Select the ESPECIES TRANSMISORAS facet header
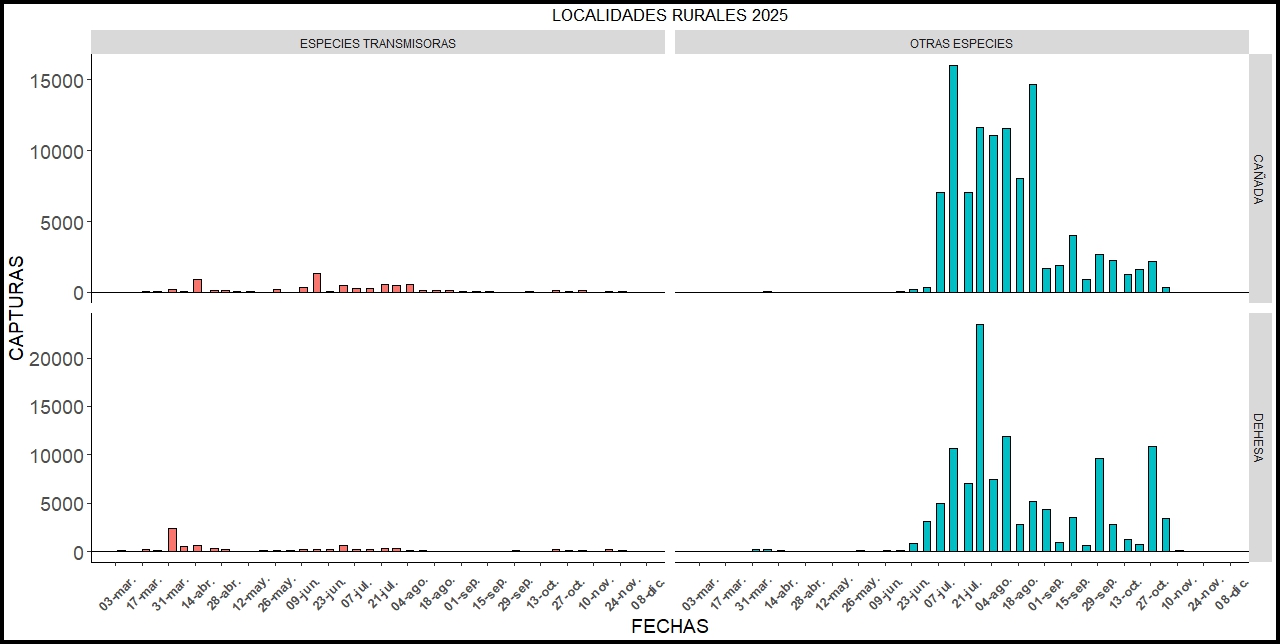 (378, 43)
